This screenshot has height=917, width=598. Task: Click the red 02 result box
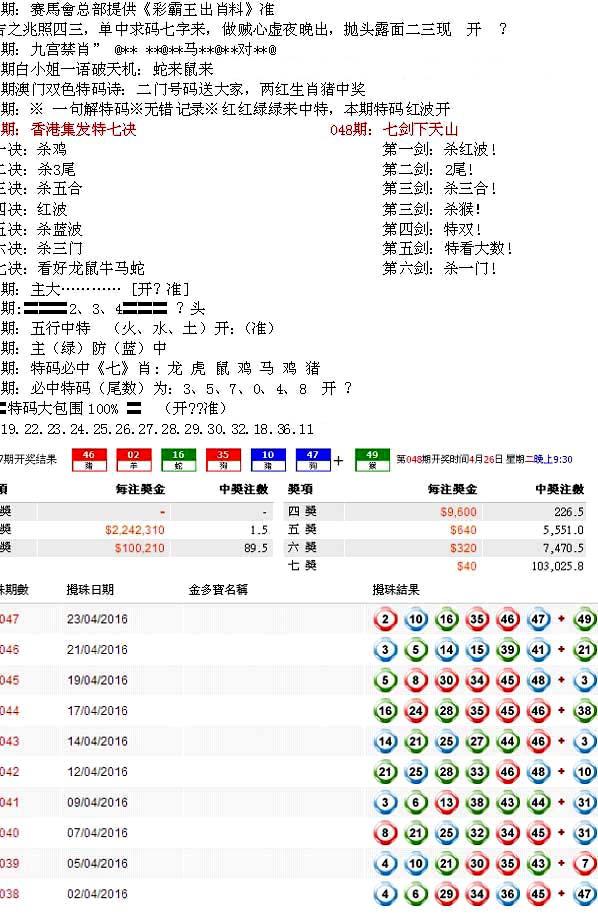coord(134,460)
